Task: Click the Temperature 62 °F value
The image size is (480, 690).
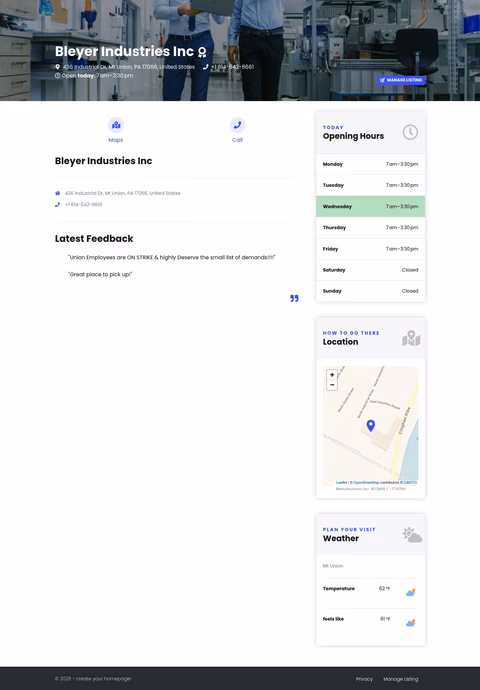Action: 385,589
